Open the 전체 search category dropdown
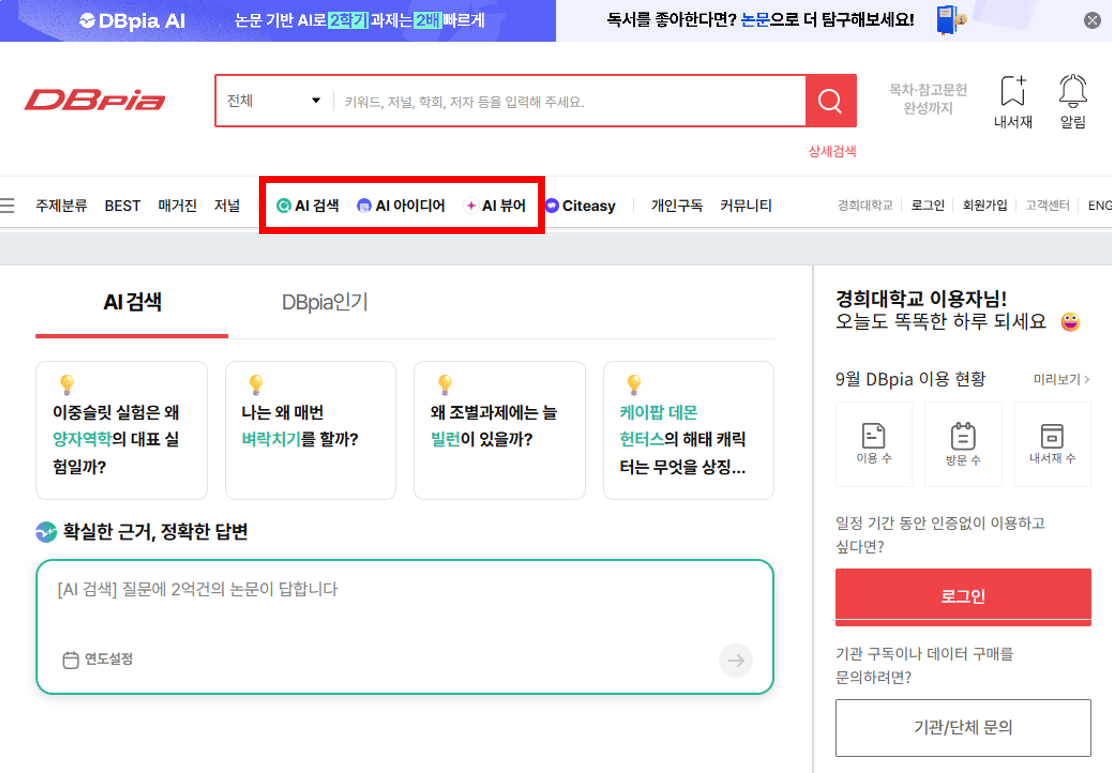The height and width of the screenshot is (773, 1112). click(x=273, y=101)
